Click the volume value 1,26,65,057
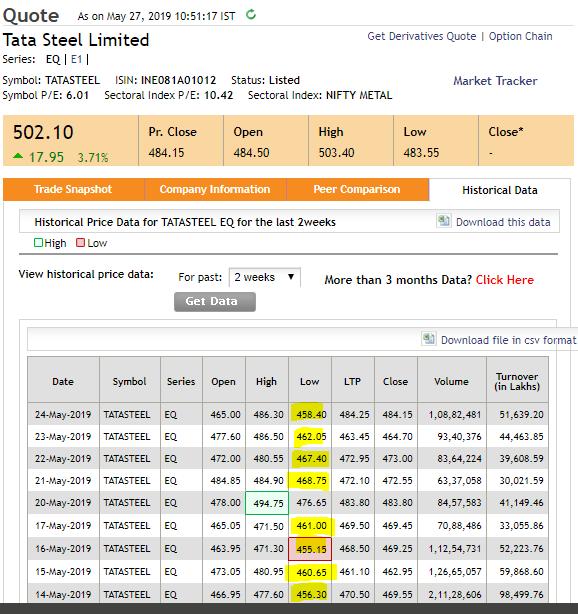 pyautogui.click(x=455, y=572)
